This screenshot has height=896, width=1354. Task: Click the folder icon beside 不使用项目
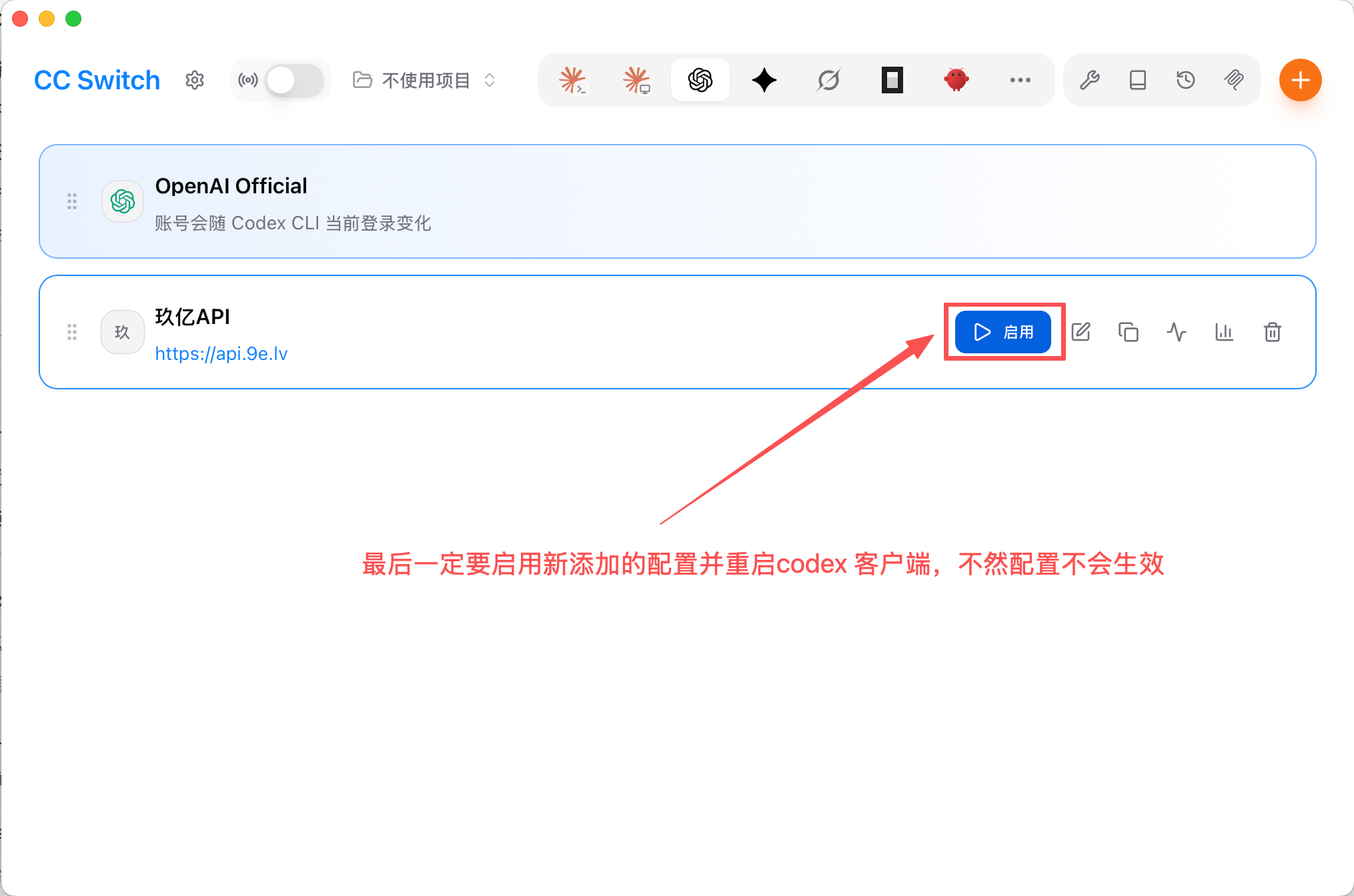point(362,80)
